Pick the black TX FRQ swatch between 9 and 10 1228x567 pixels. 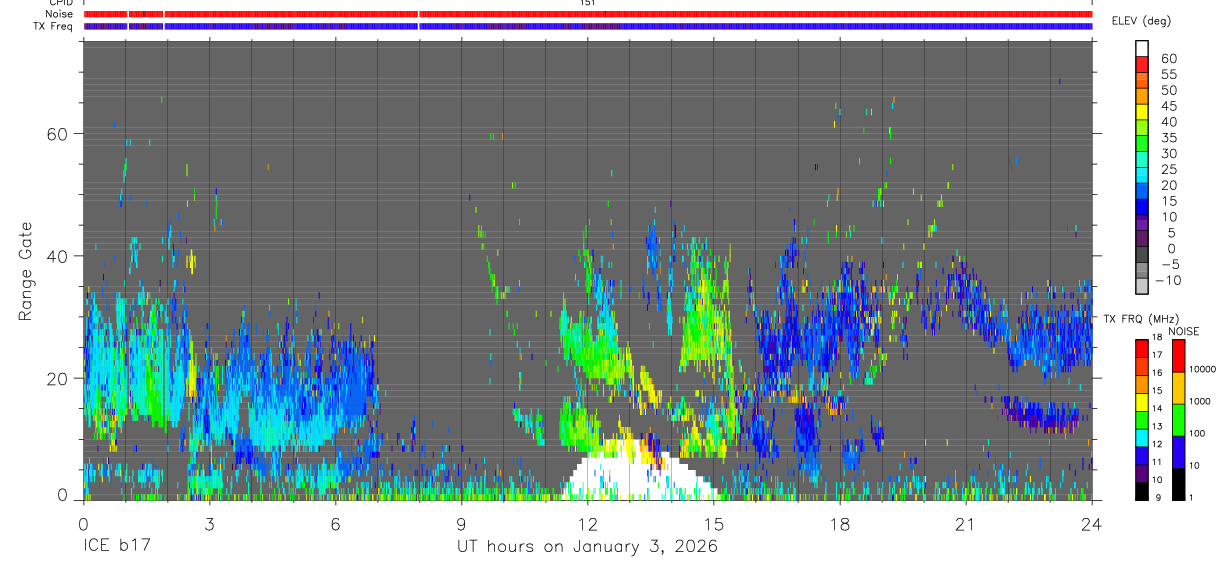(x=1140, y=491)
